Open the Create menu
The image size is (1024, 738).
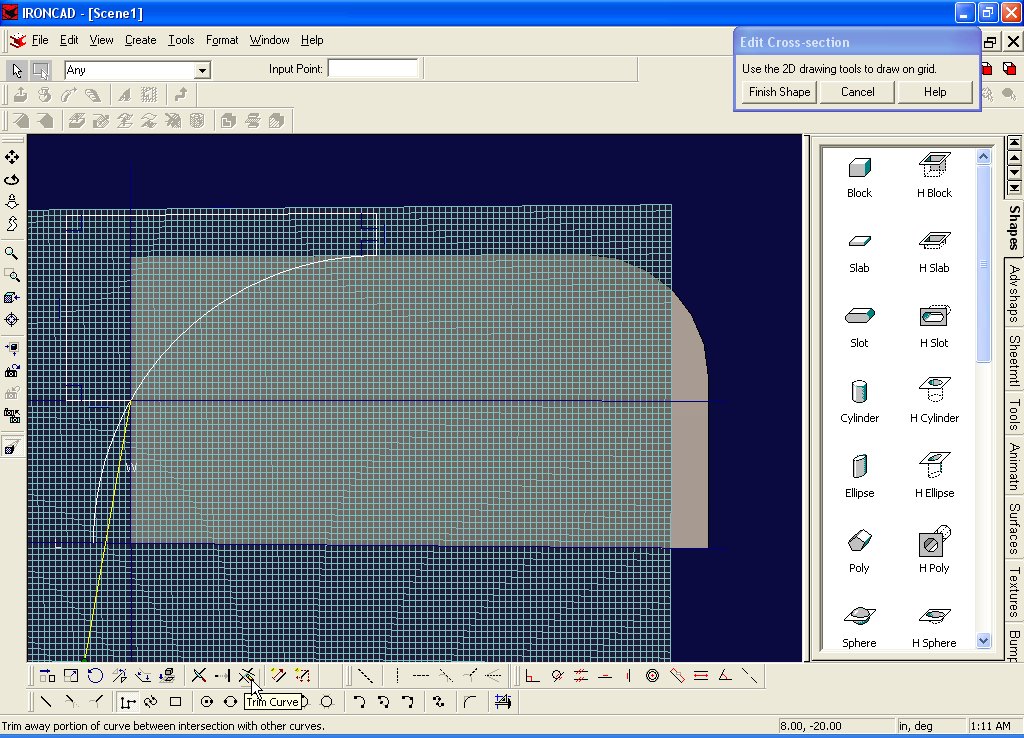(140, 40)
